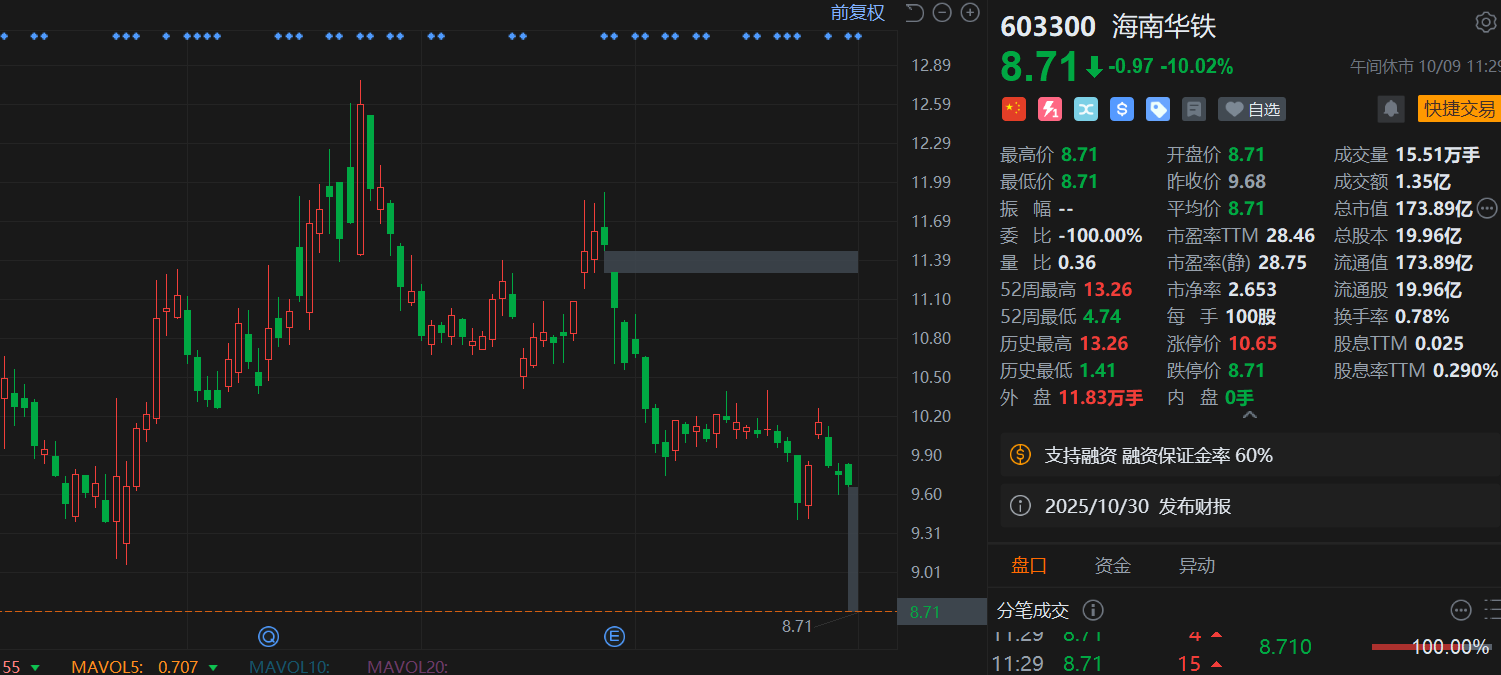Screen dimensions: 1501x675
Task: Toggle 自选 watchlist favorite for this stock
Action: click(x=1253, y=109)
